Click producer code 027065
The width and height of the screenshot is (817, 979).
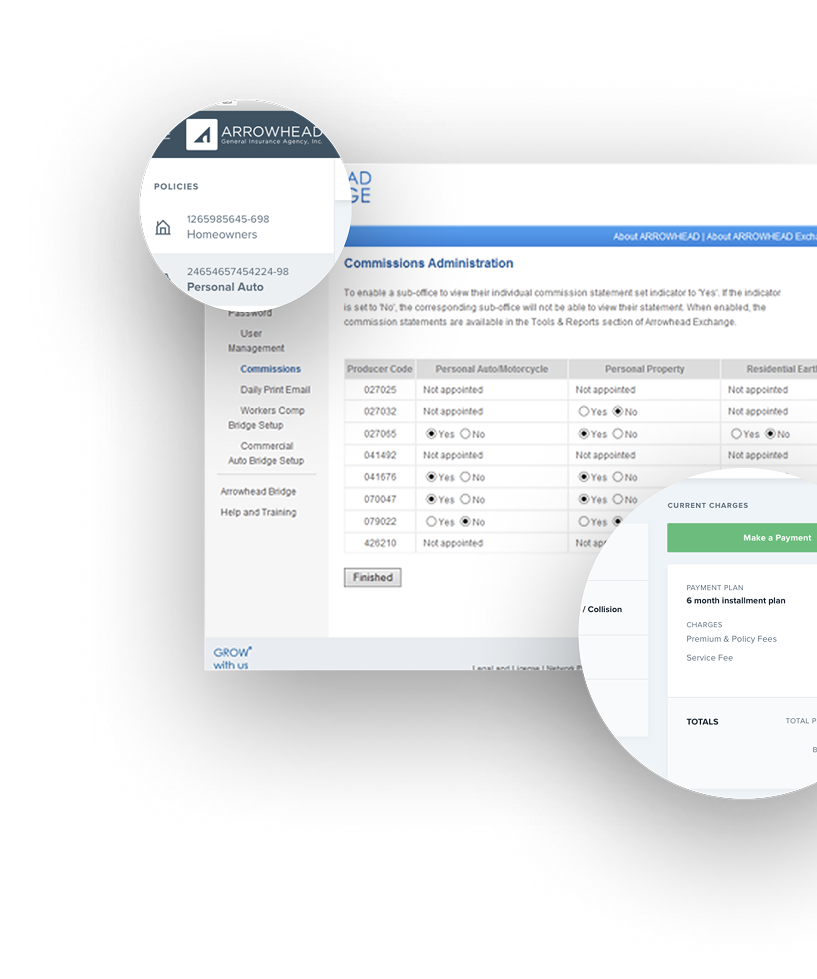(380, 433)
